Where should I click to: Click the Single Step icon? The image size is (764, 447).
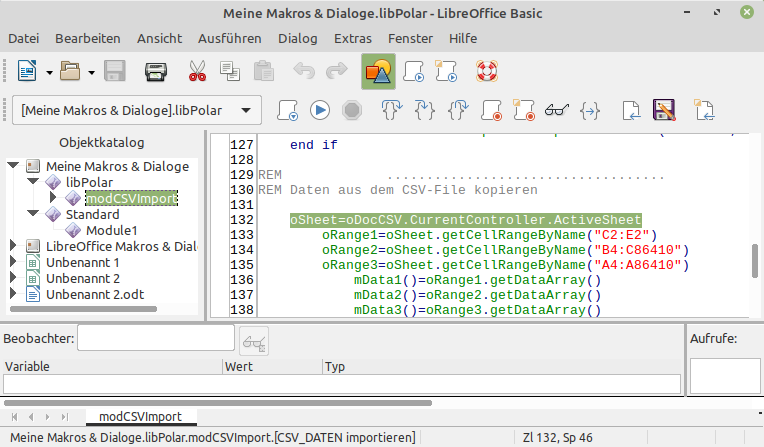click(424, 110)
